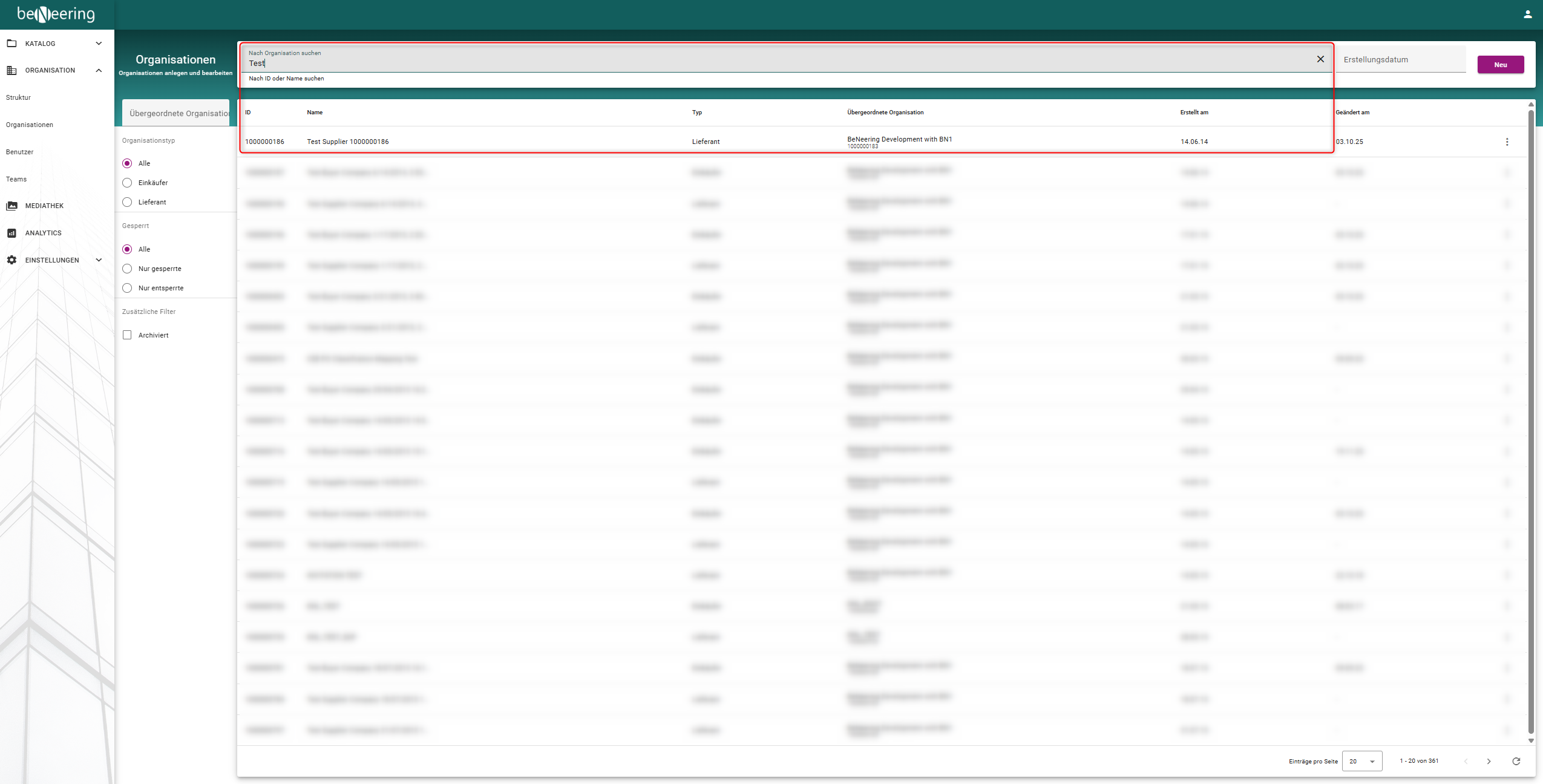
Task: Click the Test Supplier 1000000186 name cell
Action: click(348, 142)
